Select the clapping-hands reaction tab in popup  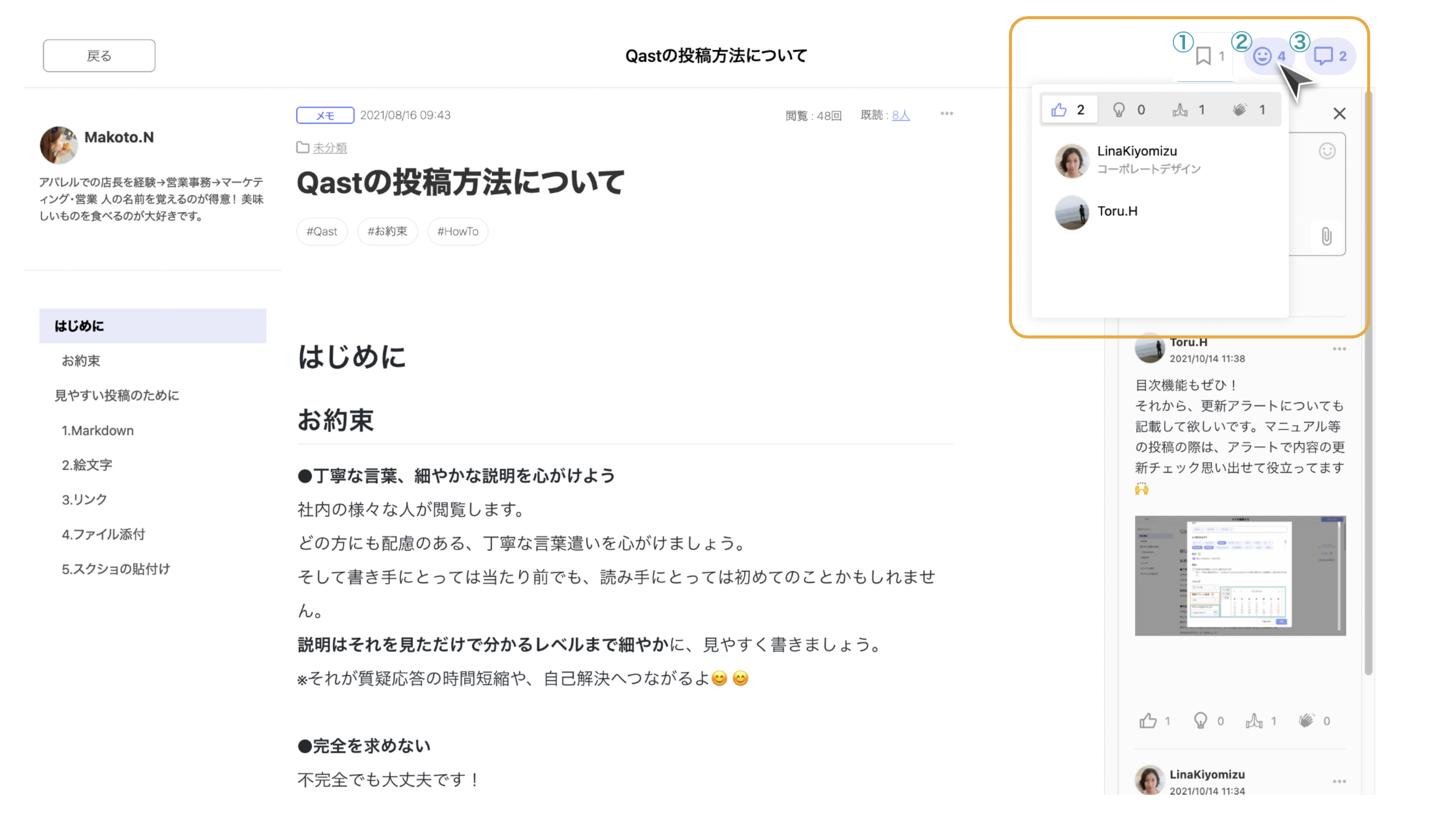pos(1250,110)
